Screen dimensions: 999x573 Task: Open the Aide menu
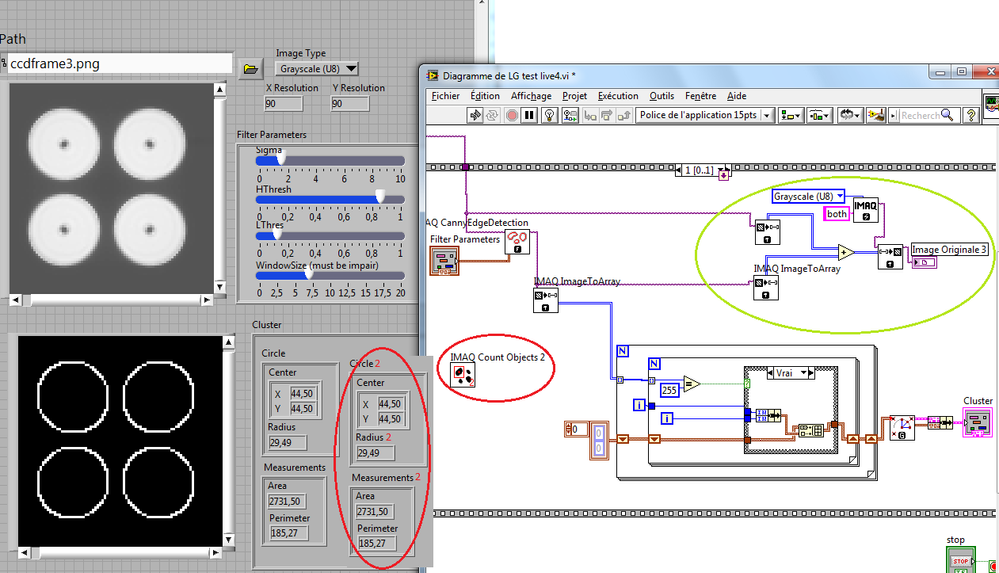[x=737, y=96]
